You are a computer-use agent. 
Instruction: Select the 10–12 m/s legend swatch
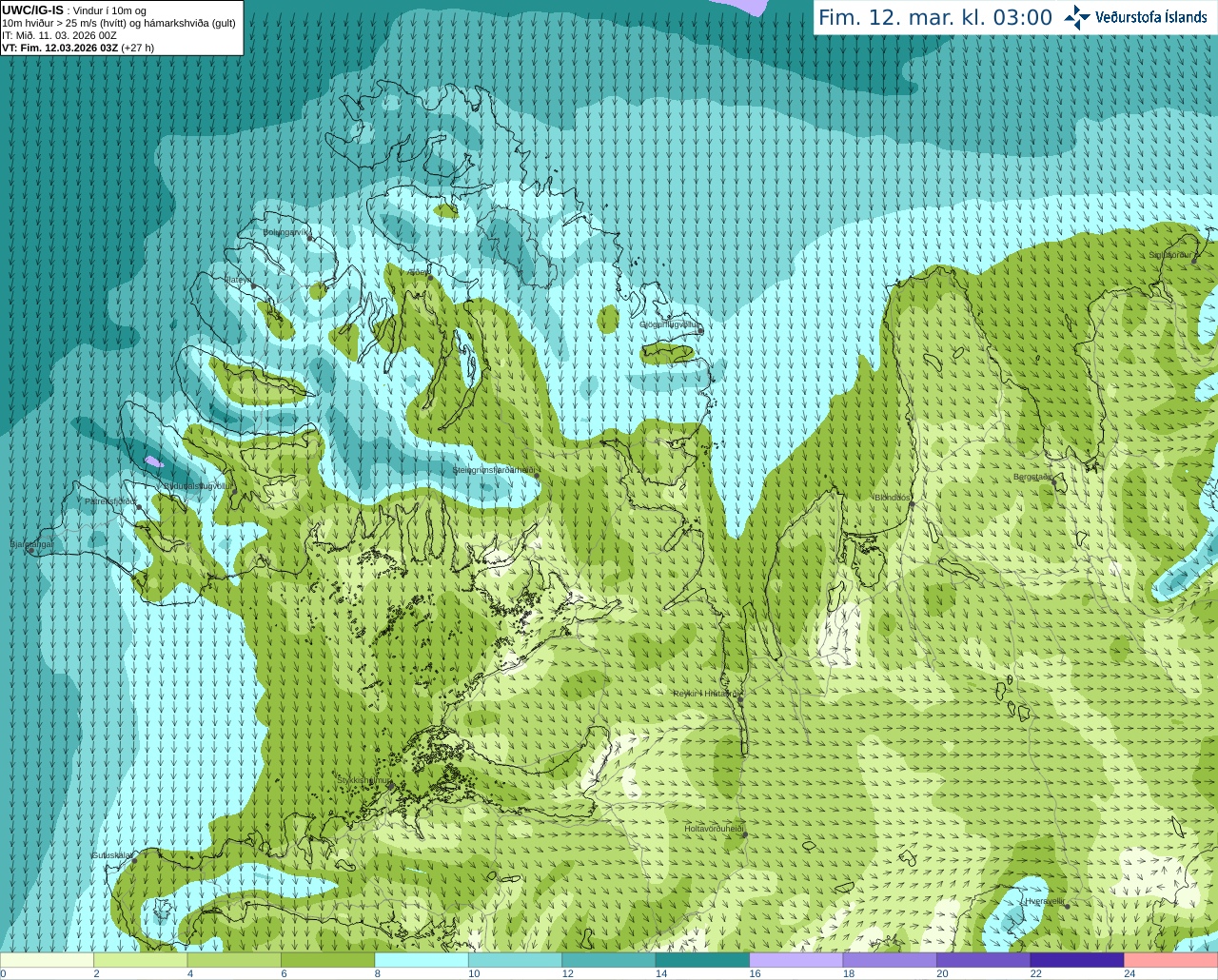tap(516, 959)
